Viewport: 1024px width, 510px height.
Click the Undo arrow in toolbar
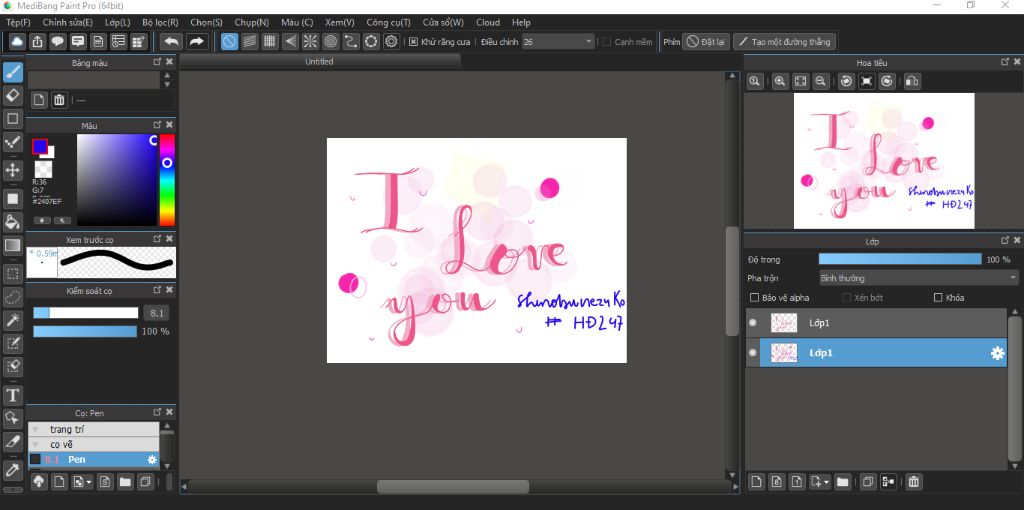(x=171, y=41)
